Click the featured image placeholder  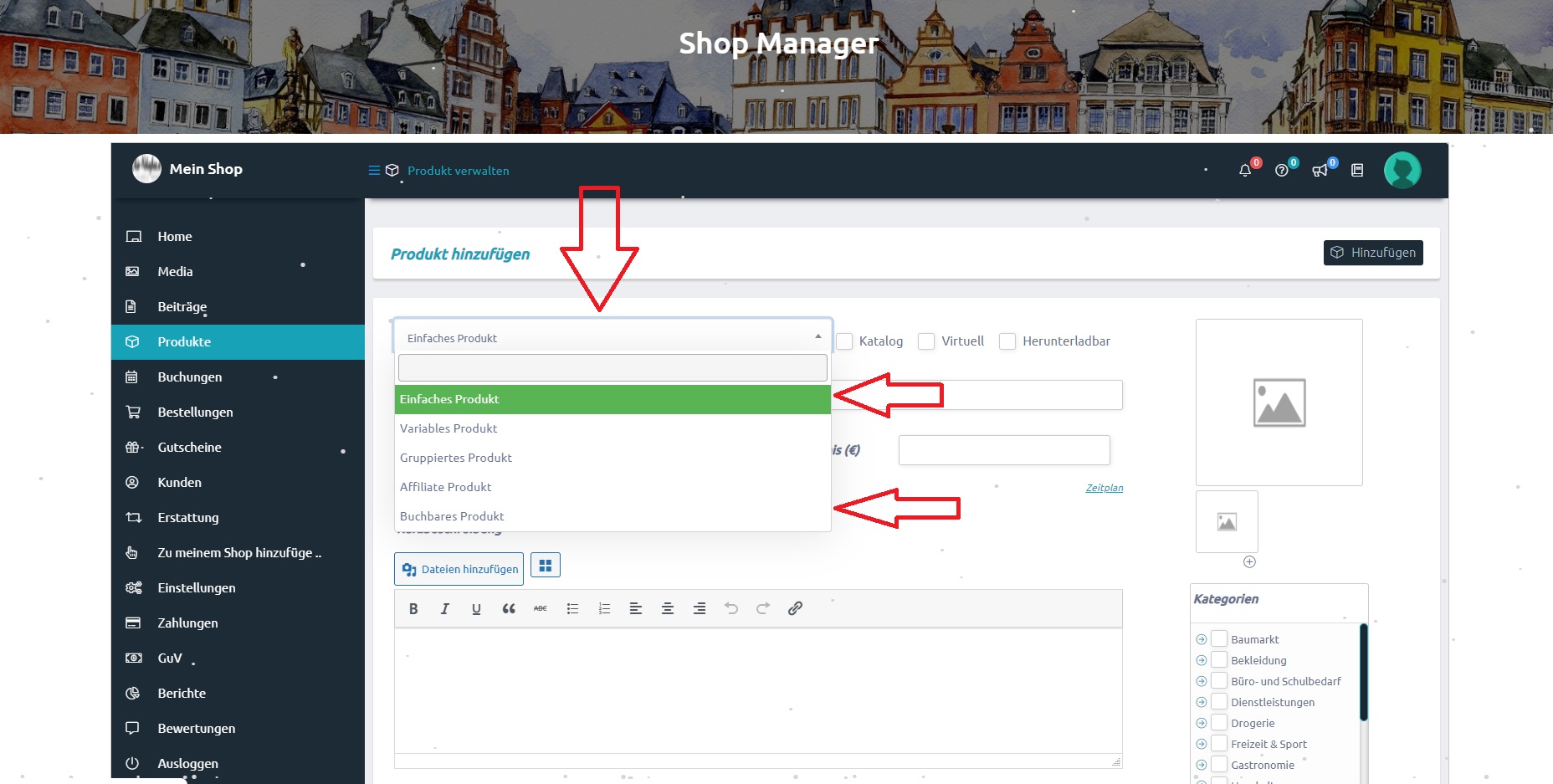[1279, 402]
